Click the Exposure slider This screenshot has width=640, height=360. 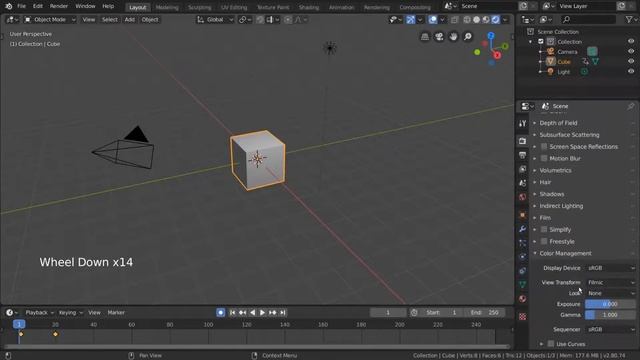610,304
